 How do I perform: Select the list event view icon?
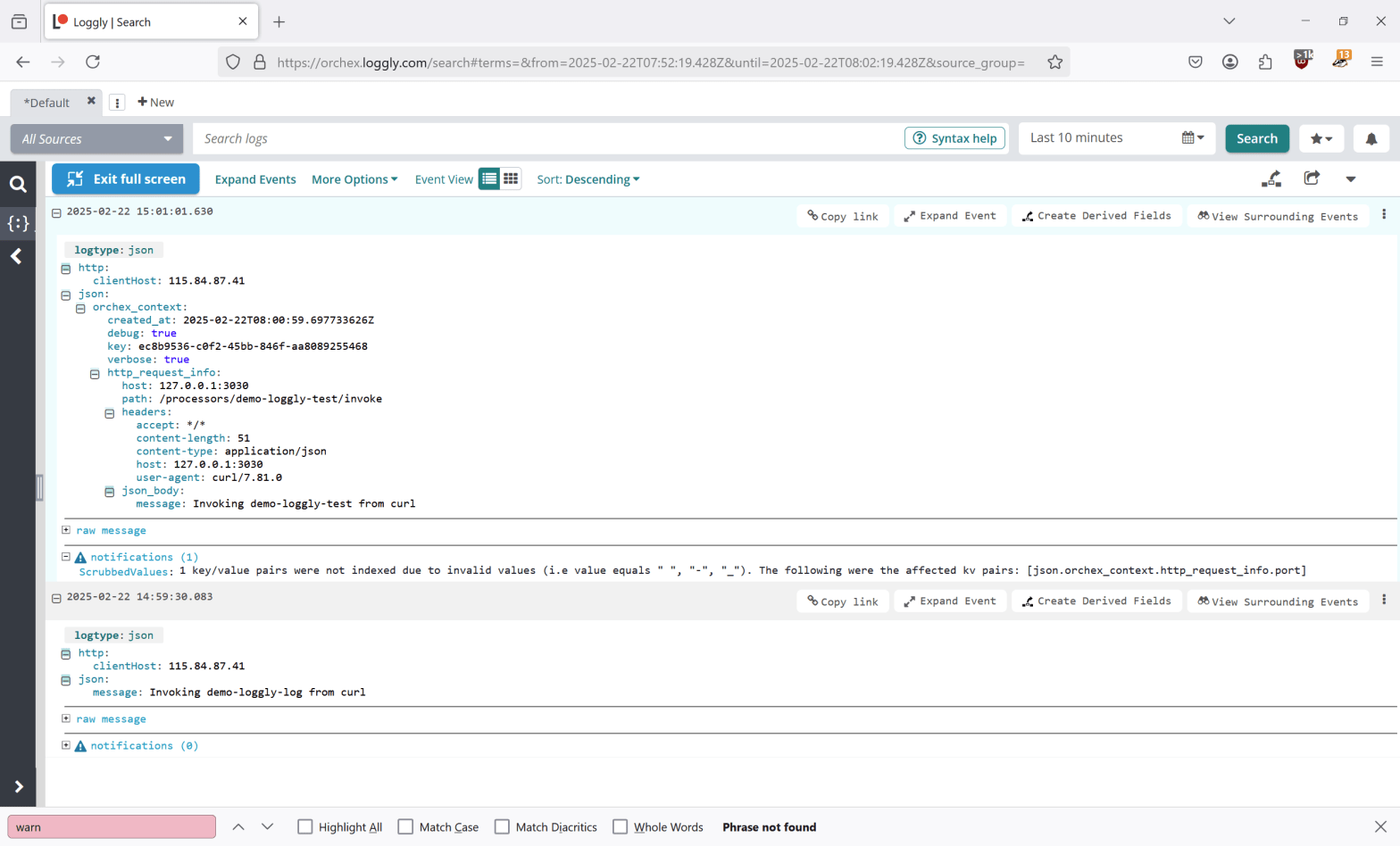click(489, 178)
